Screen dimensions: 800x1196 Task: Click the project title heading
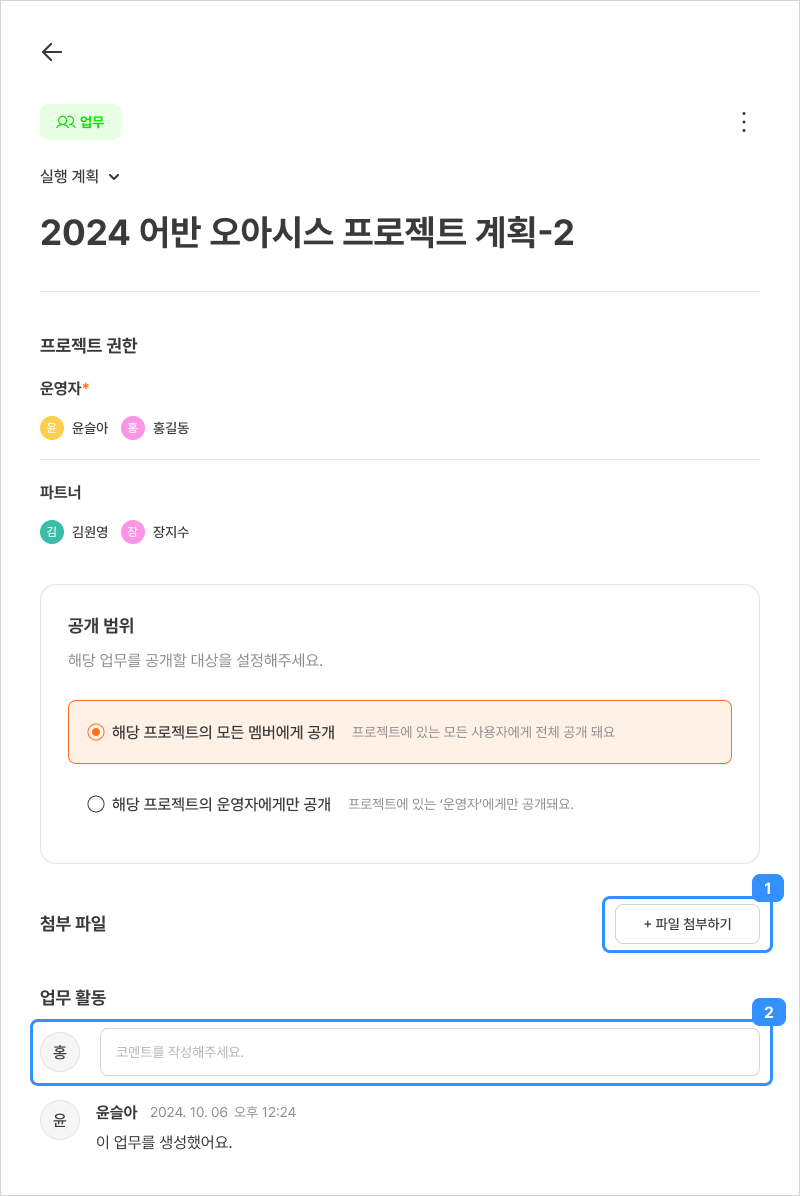(307, 232)
